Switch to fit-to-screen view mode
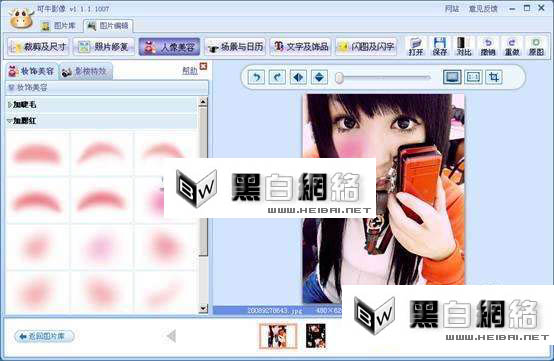The height and width of the screenshot is (361, 554). [x=452, y=77]
